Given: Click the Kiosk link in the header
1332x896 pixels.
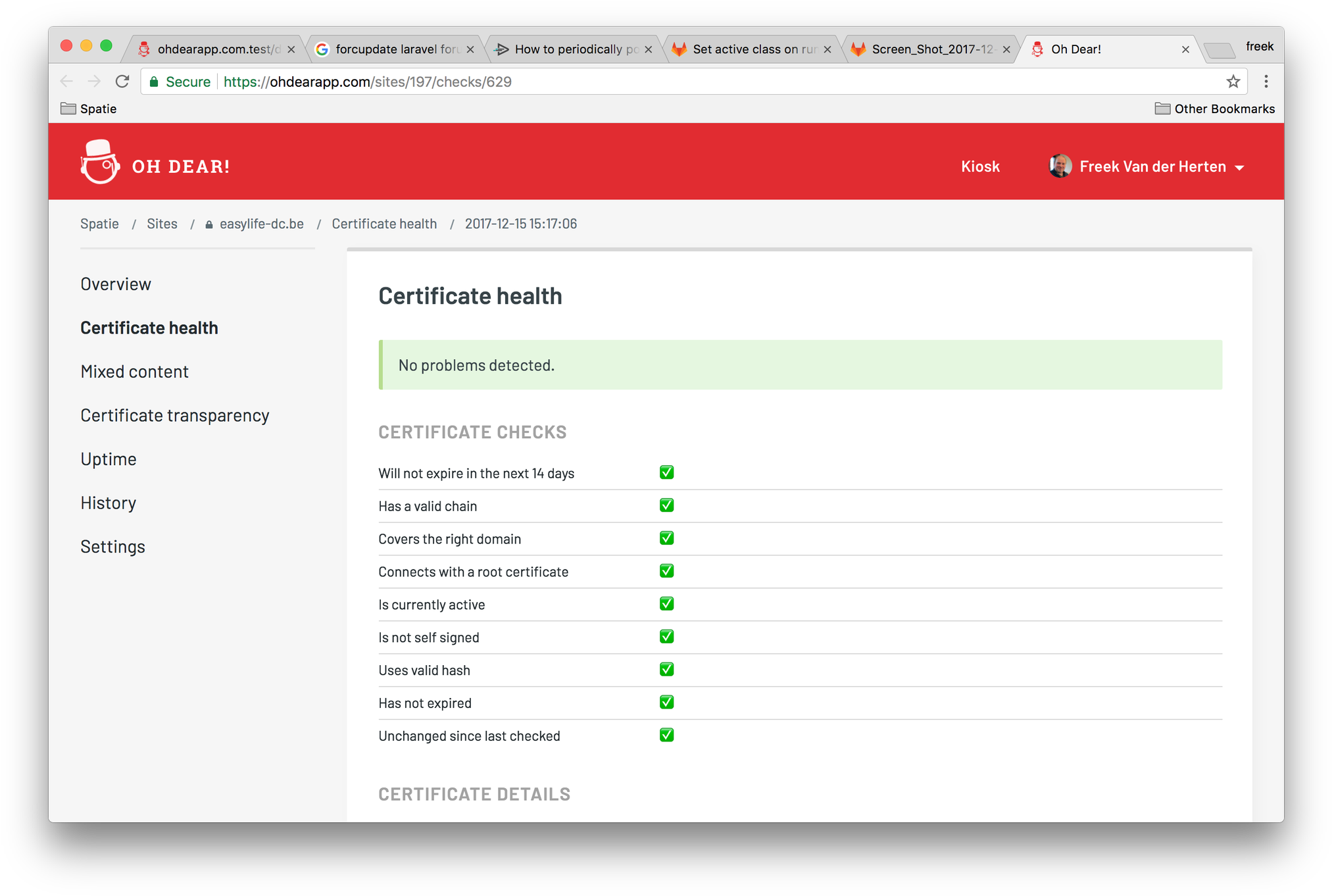Looking at the screenshot, I should [x=980, y=166].
